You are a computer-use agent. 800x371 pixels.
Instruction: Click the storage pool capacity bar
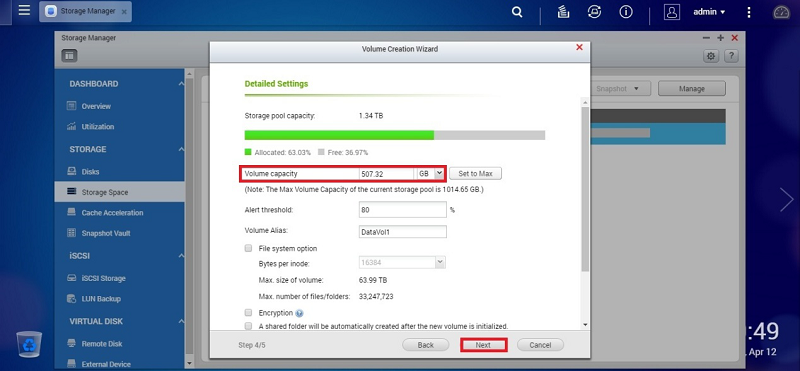click(x=394, y=135)
